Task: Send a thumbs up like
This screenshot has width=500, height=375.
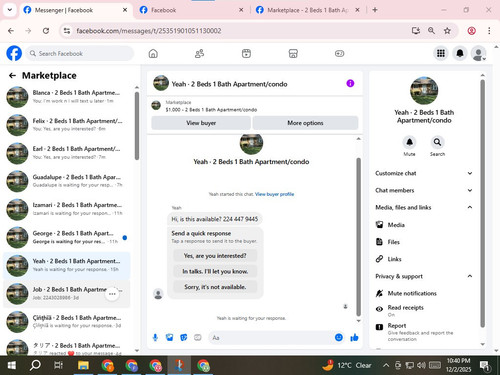Action: pyautogui.click(x=354, y=338)
